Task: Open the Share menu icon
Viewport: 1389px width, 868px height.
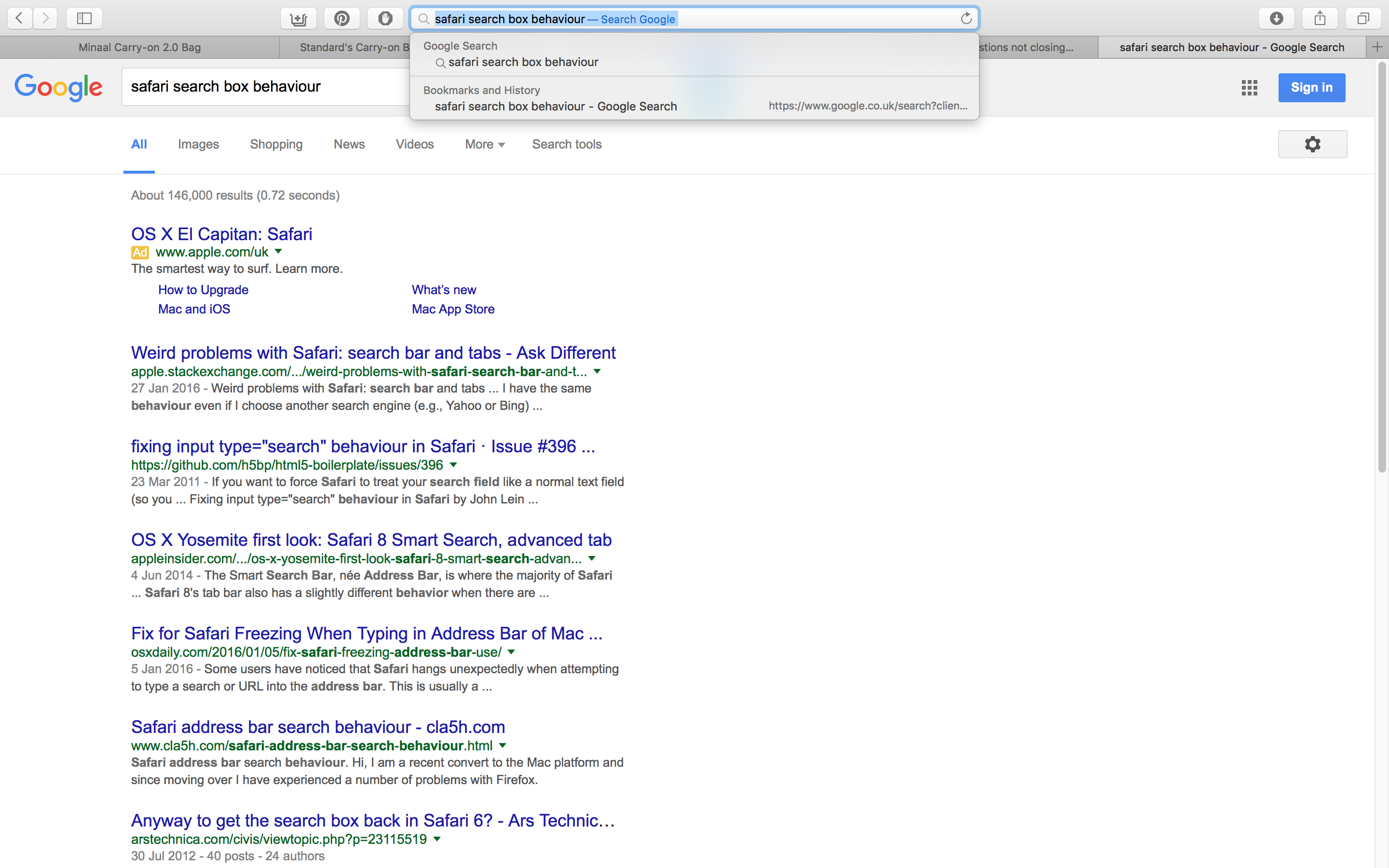Action: [x=1320, y=18]
